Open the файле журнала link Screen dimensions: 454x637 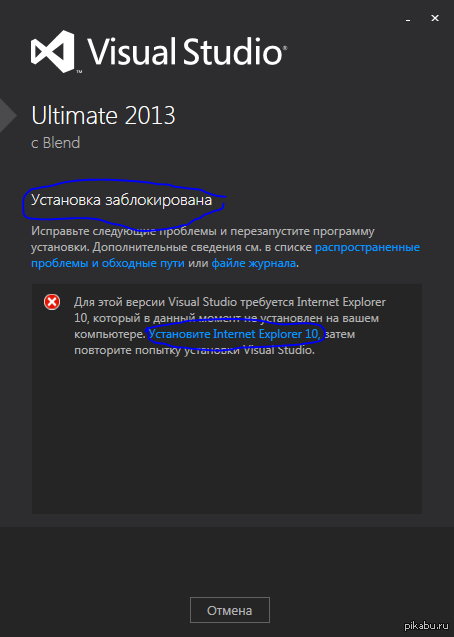[253, 263]
